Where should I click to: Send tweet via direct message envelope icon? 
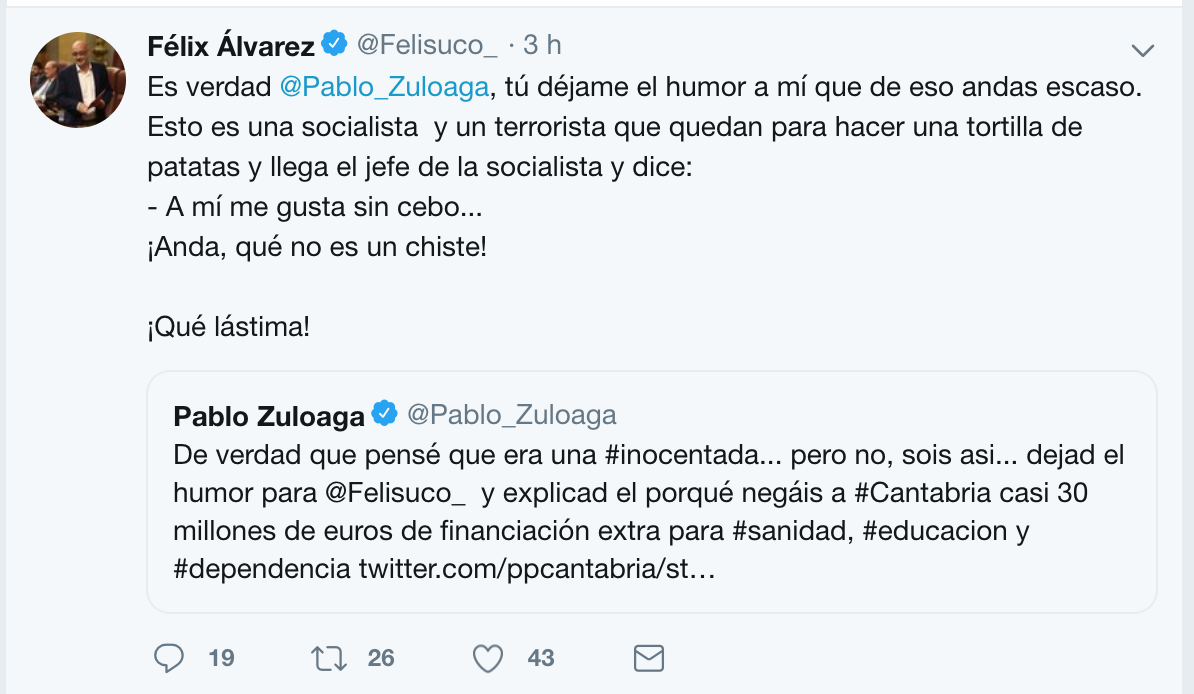point(649,657)
